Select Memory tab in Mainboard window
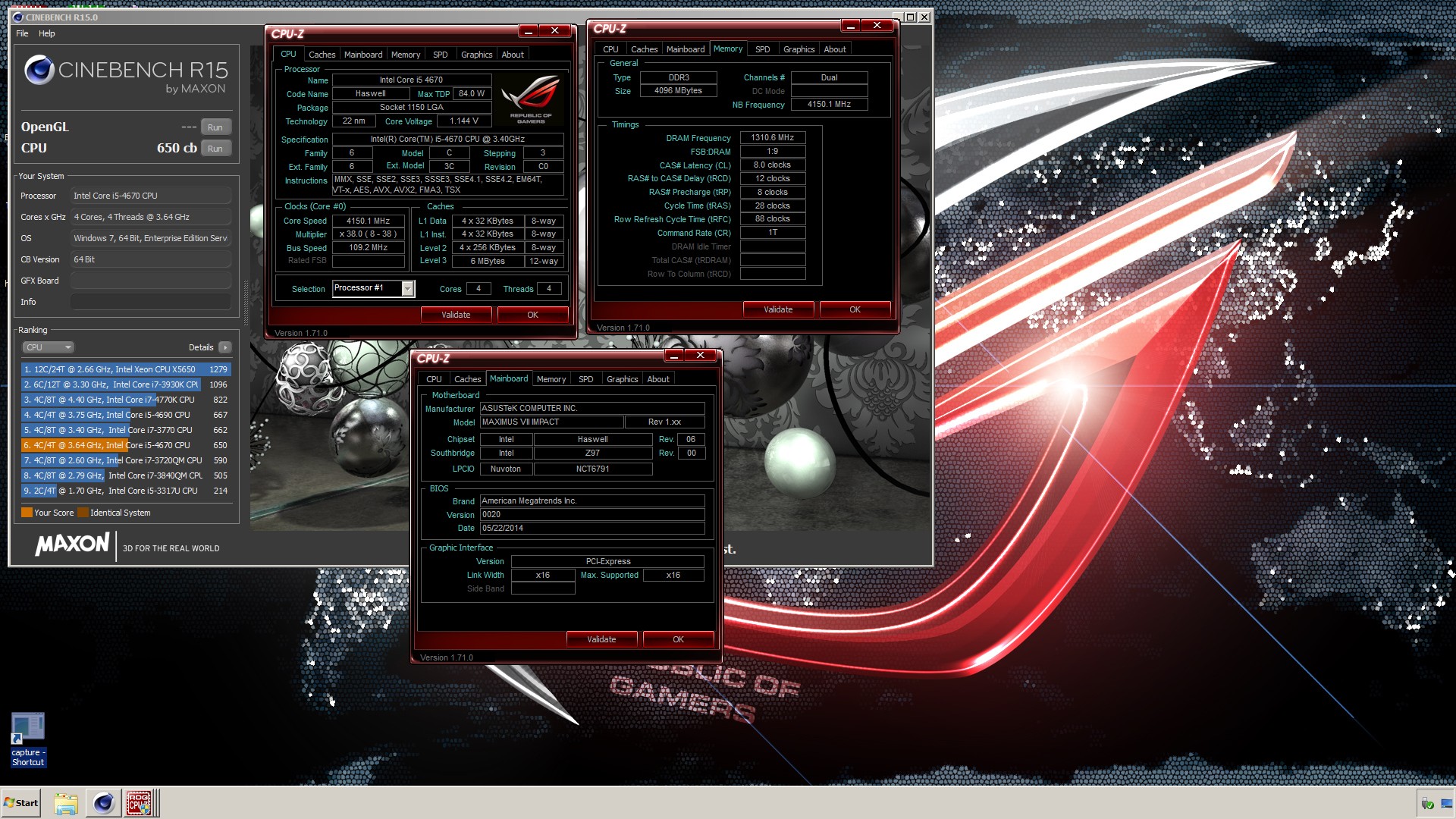 click(x=551, y=379)
